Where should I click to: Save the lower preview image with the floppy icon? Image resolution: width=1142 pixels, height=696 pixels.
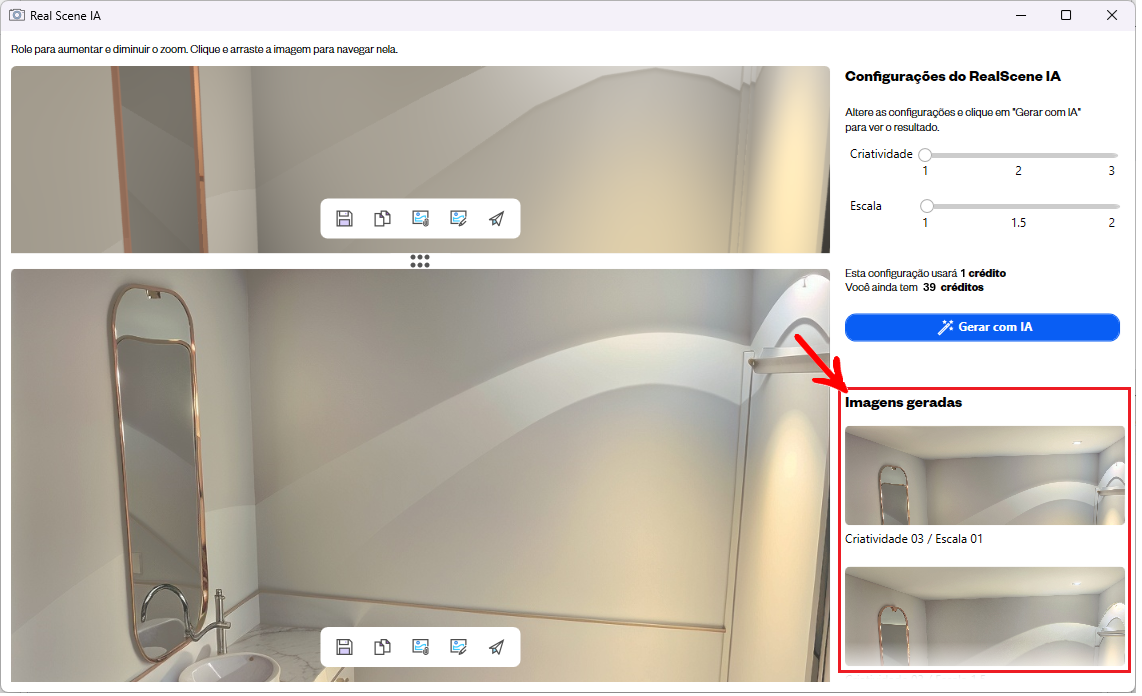(x=344, y=647)
